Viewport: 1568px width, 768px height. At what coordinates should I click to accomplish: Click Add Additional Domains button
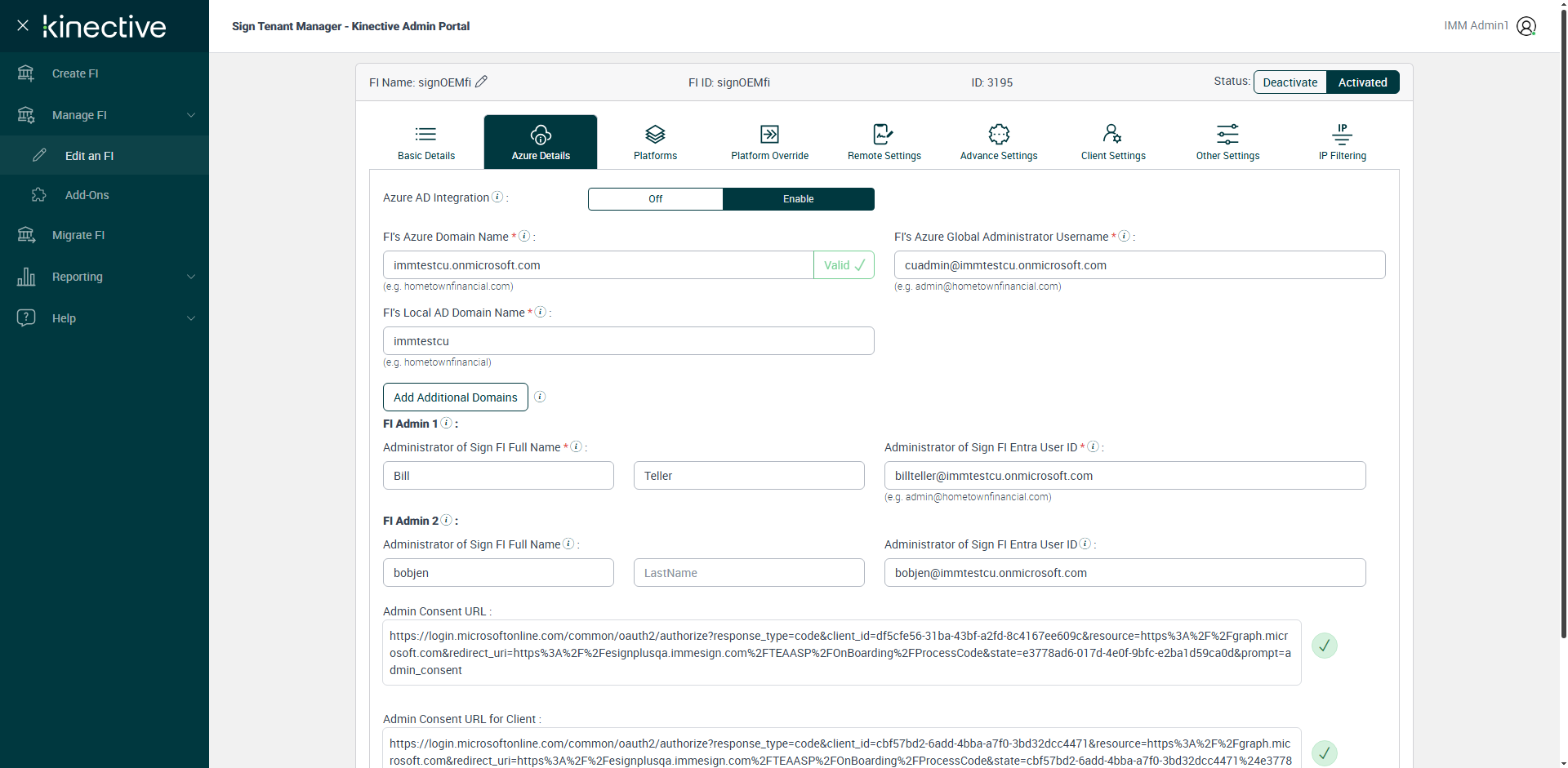[x=456, y=397]
